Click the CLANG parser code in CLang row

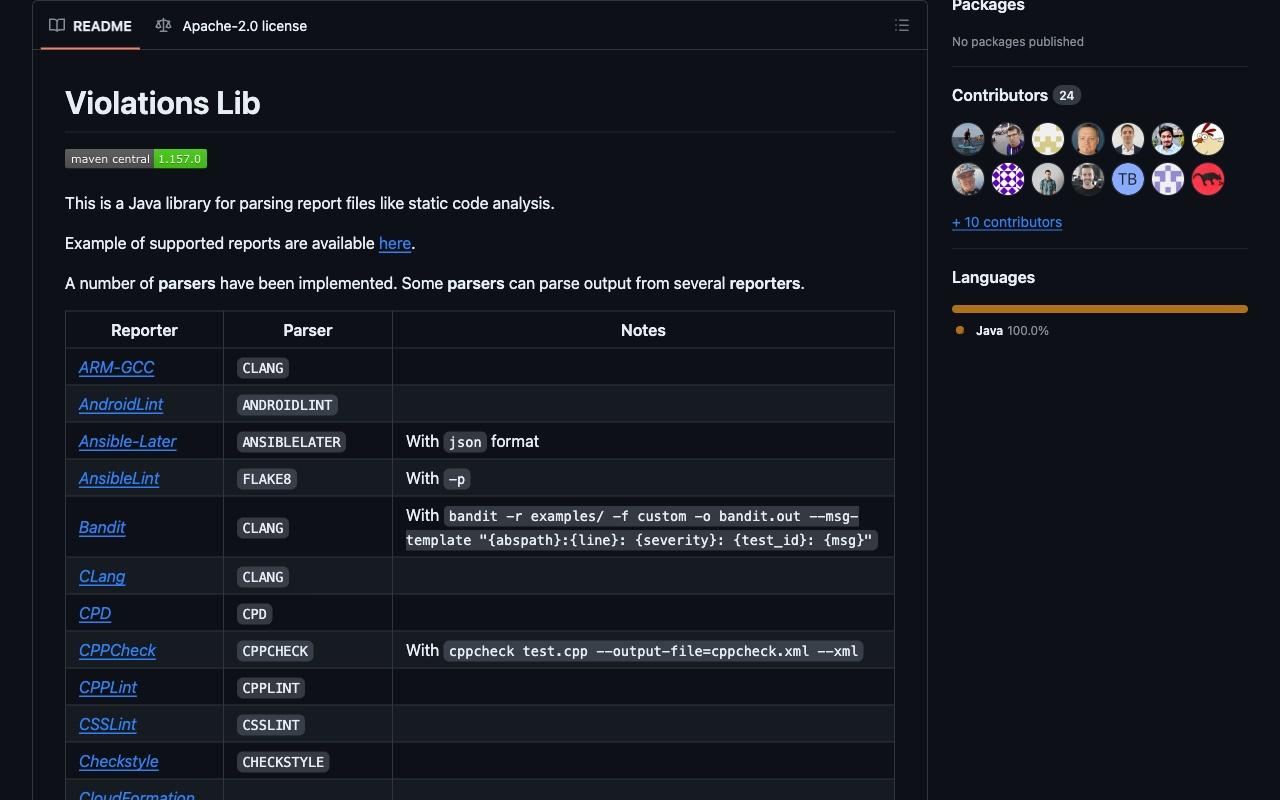tap(263, 577)
